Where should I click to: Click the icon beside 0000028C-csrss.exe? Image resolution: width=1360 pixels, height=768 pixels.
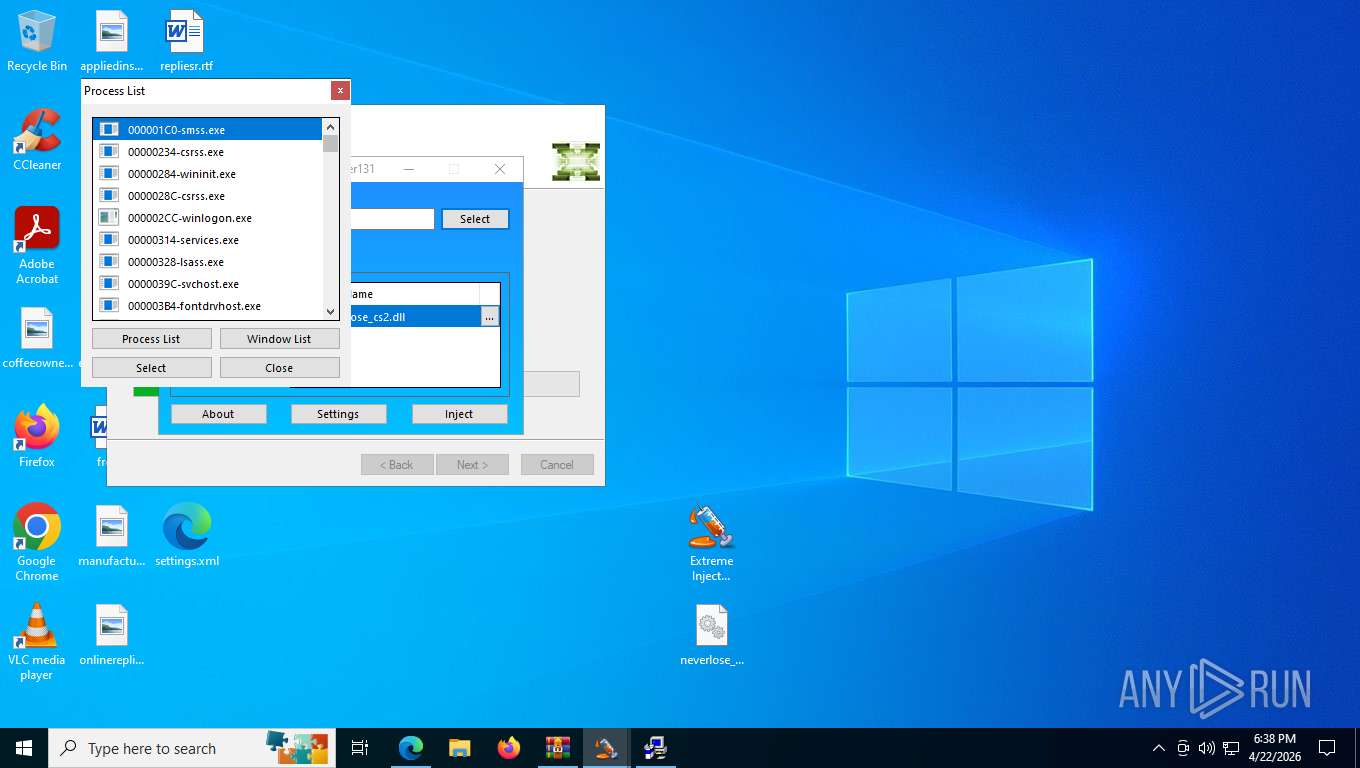click(x=109, y=196)
